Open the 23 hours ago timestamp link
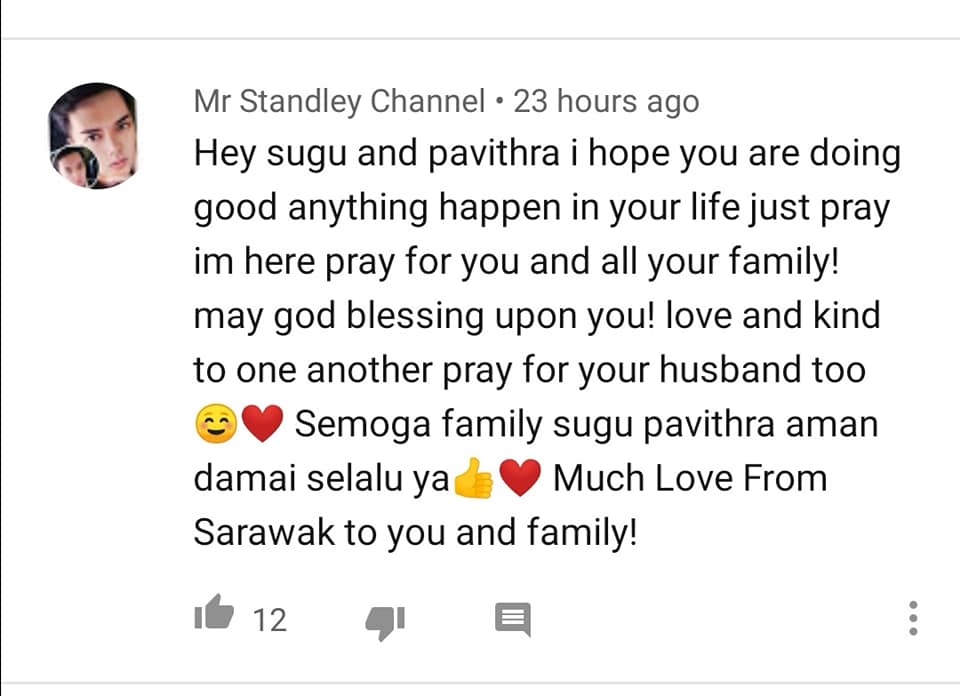 [606, 101]
